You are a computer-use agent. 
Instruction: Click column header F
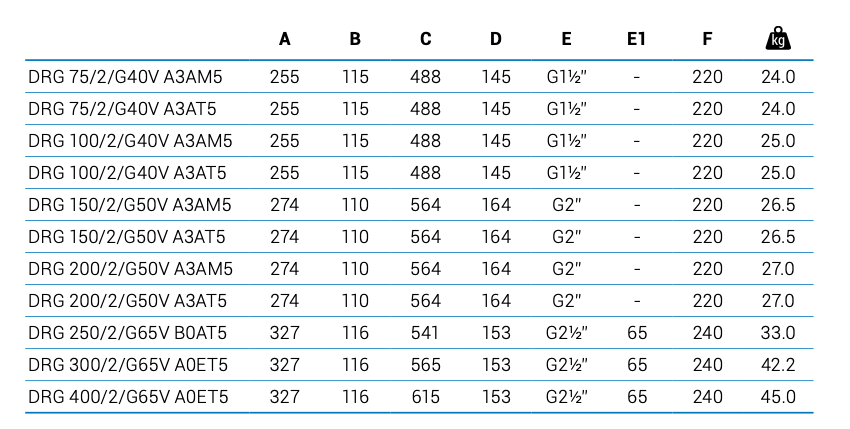coord(707,40)
